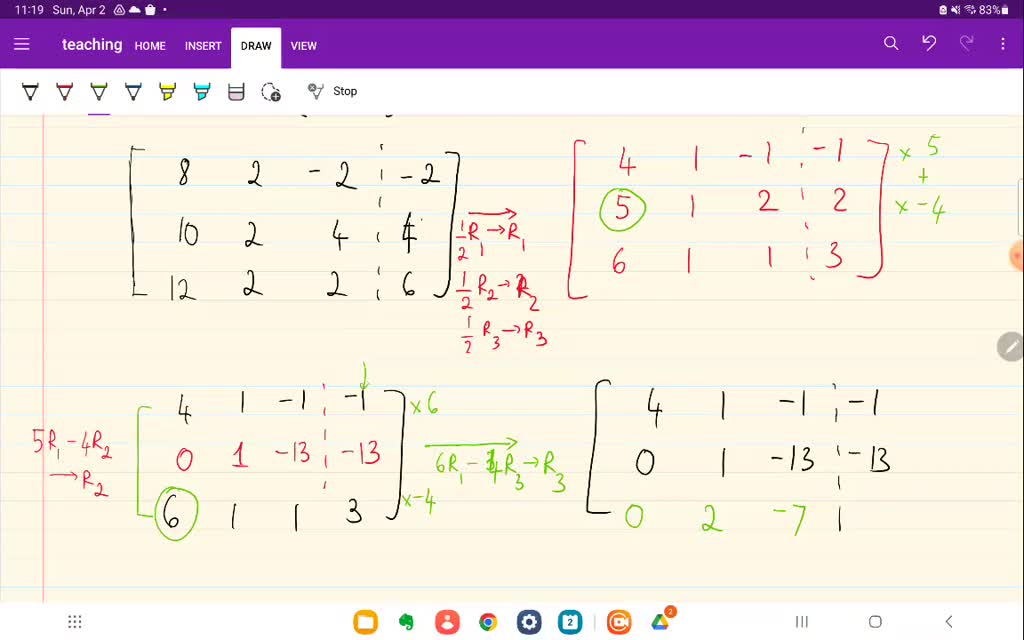This screenshot has width=1024, height=640.
Task: Stop drawing mode via the pen-stop icon
Action: tap(315, 91)
